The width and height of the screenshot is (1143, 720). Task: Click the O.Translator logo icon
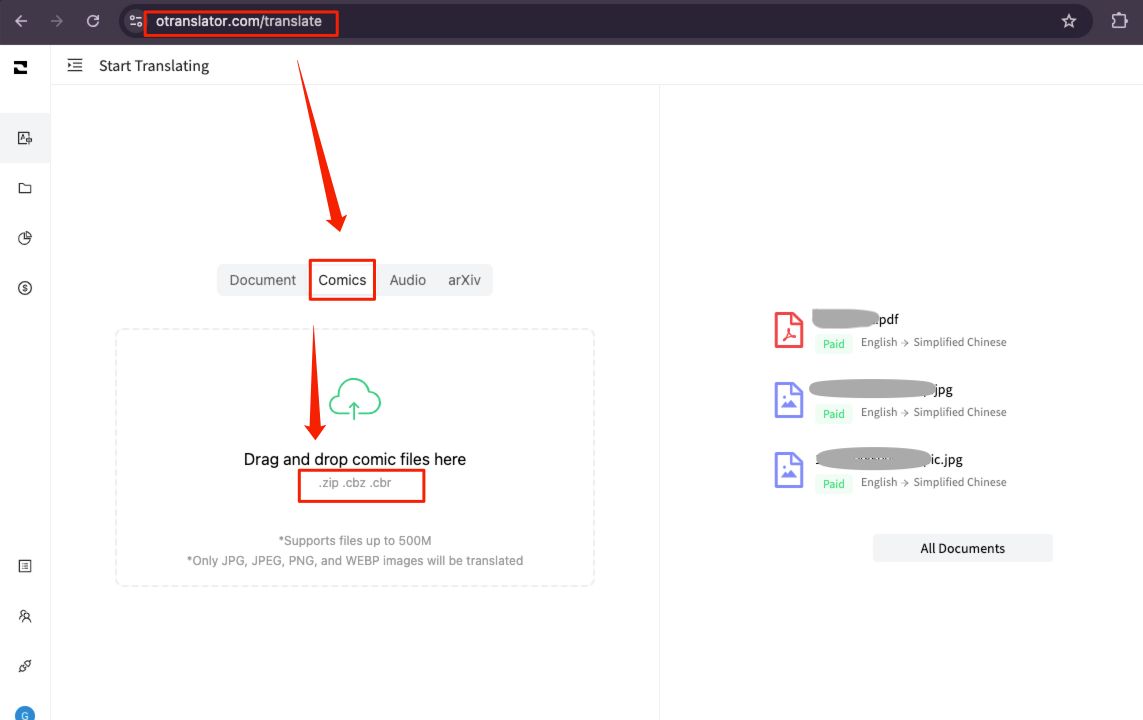click(x=20, y=67)
